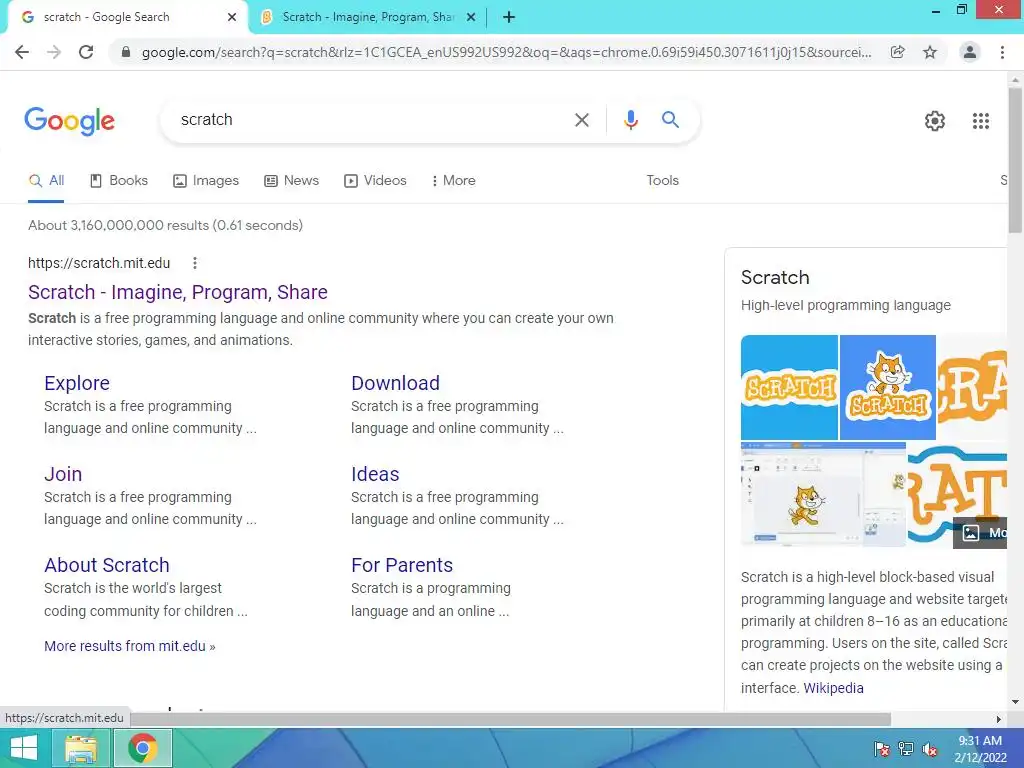The image size is (1024, 768).
Task: Open search Tools options
Action: 662,181
